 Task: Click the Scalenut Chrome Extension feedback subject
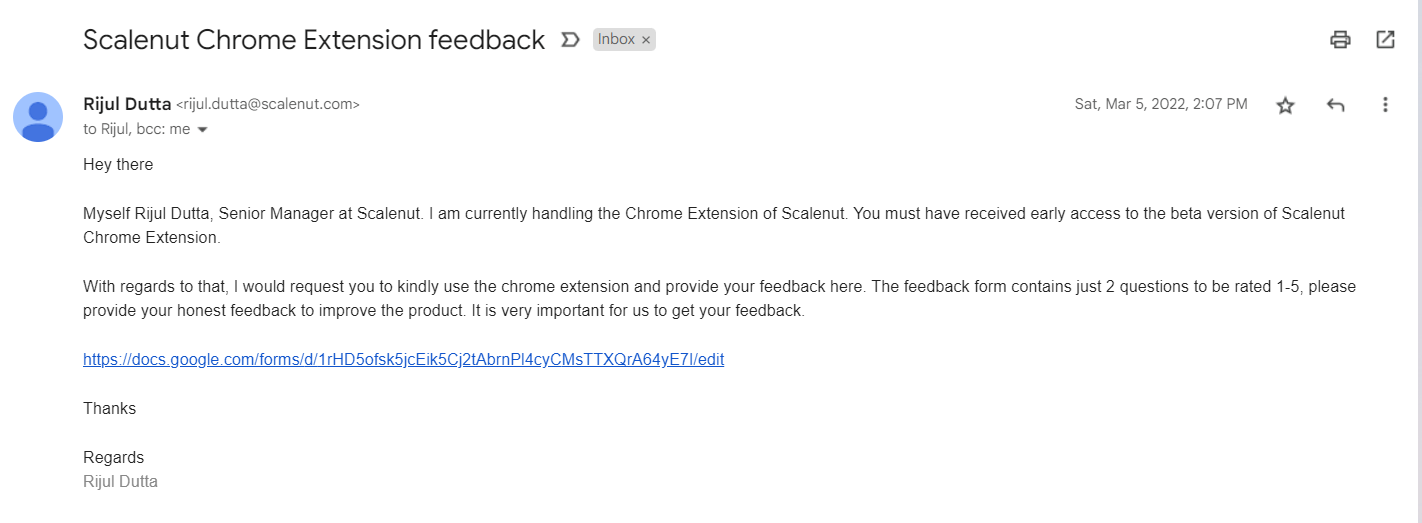coord(314,40)
